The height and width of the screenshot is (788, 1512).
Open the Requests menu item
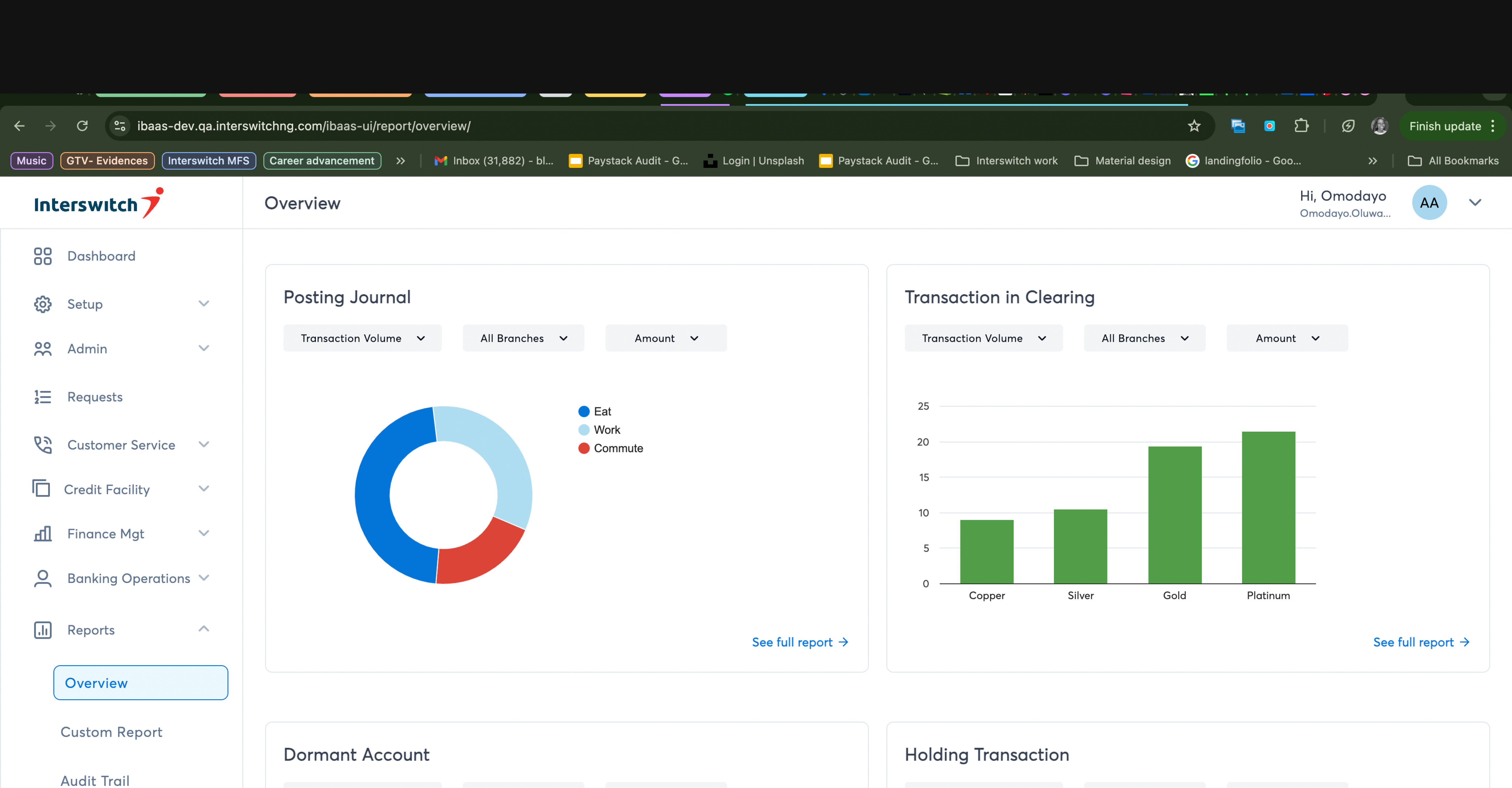pos(95,397)
